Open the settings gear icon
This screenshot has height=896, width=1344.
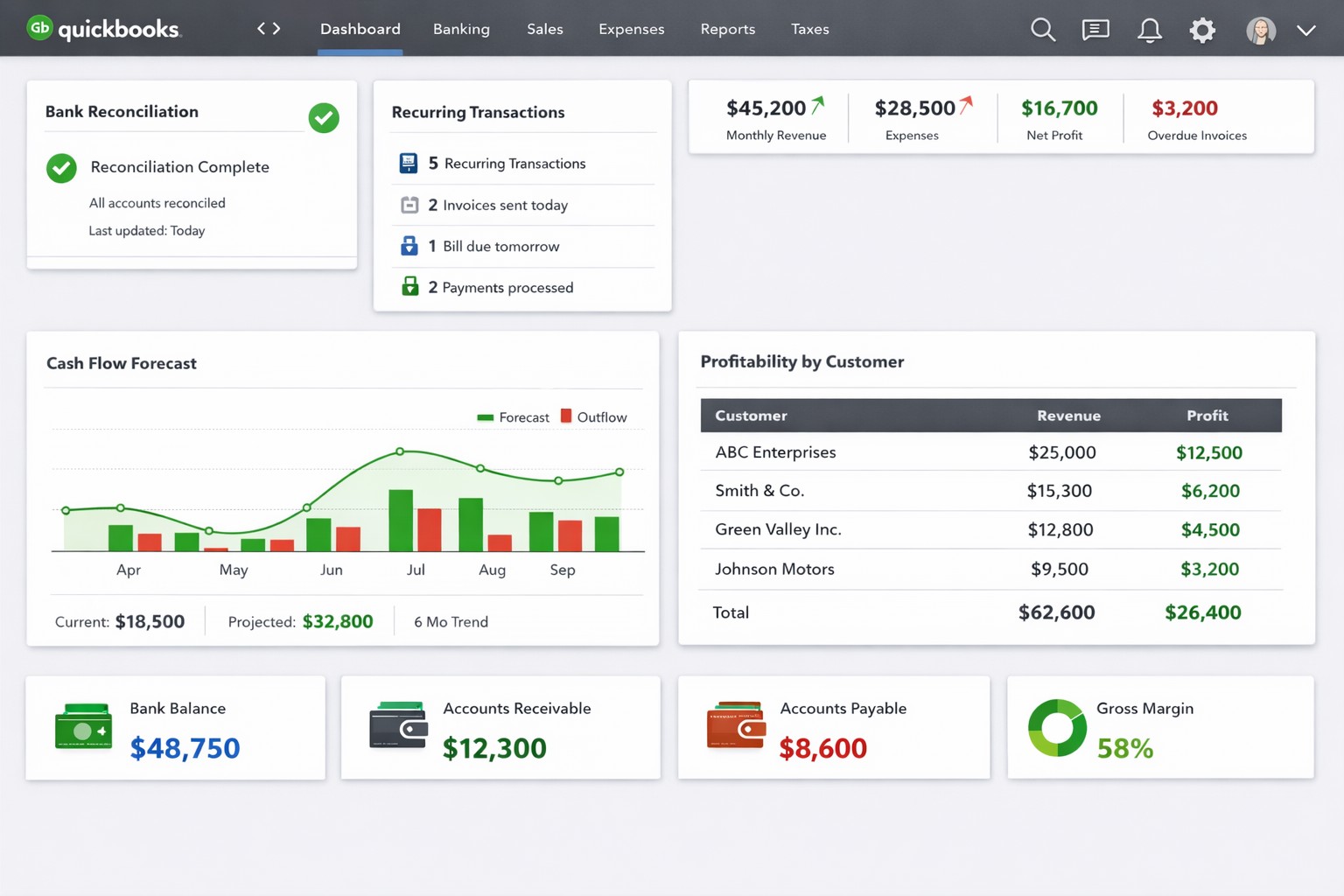1202,31
